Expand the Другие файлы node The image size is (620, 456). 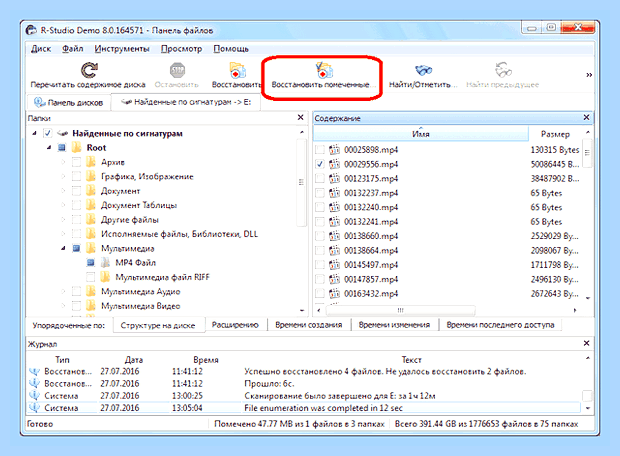(x=63, y=219)
